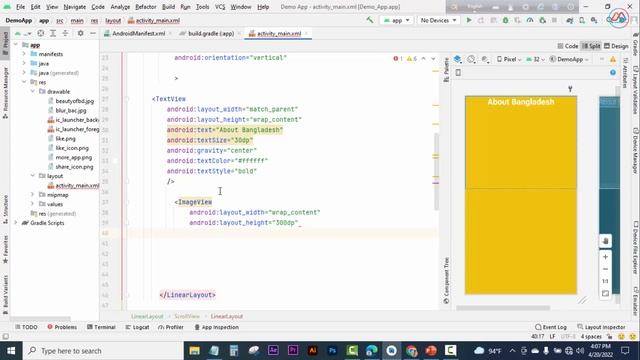640x360 pixels.
Task: Open the red error indicator in the editor
Action: click(x=398, y=59)
